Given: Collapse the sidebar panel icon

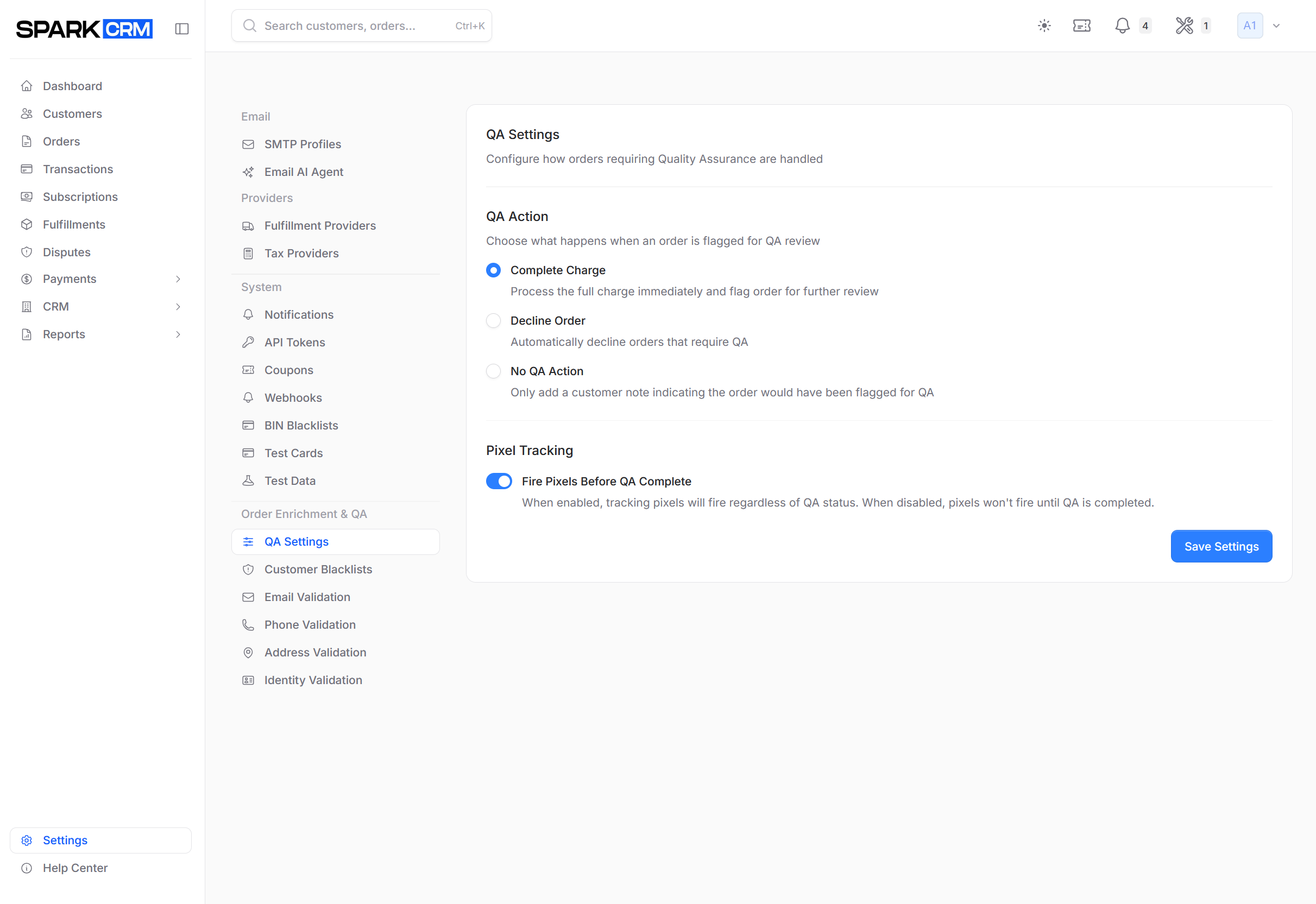Looking at the screenshot, I should pos(182,28).
